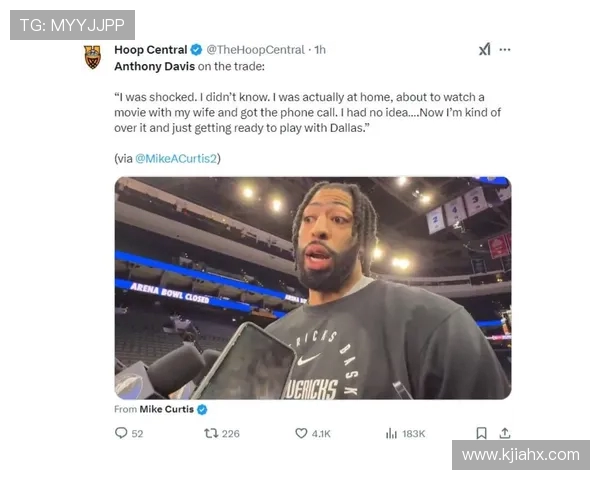Click the www.kjiahx.com watermark link

tap(520, 455)
